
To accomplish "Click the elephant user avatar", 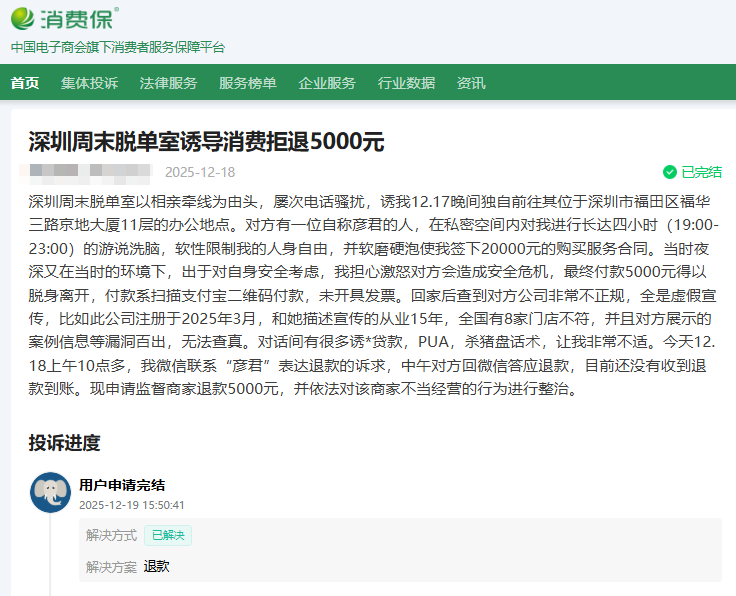I will point(50,492).
